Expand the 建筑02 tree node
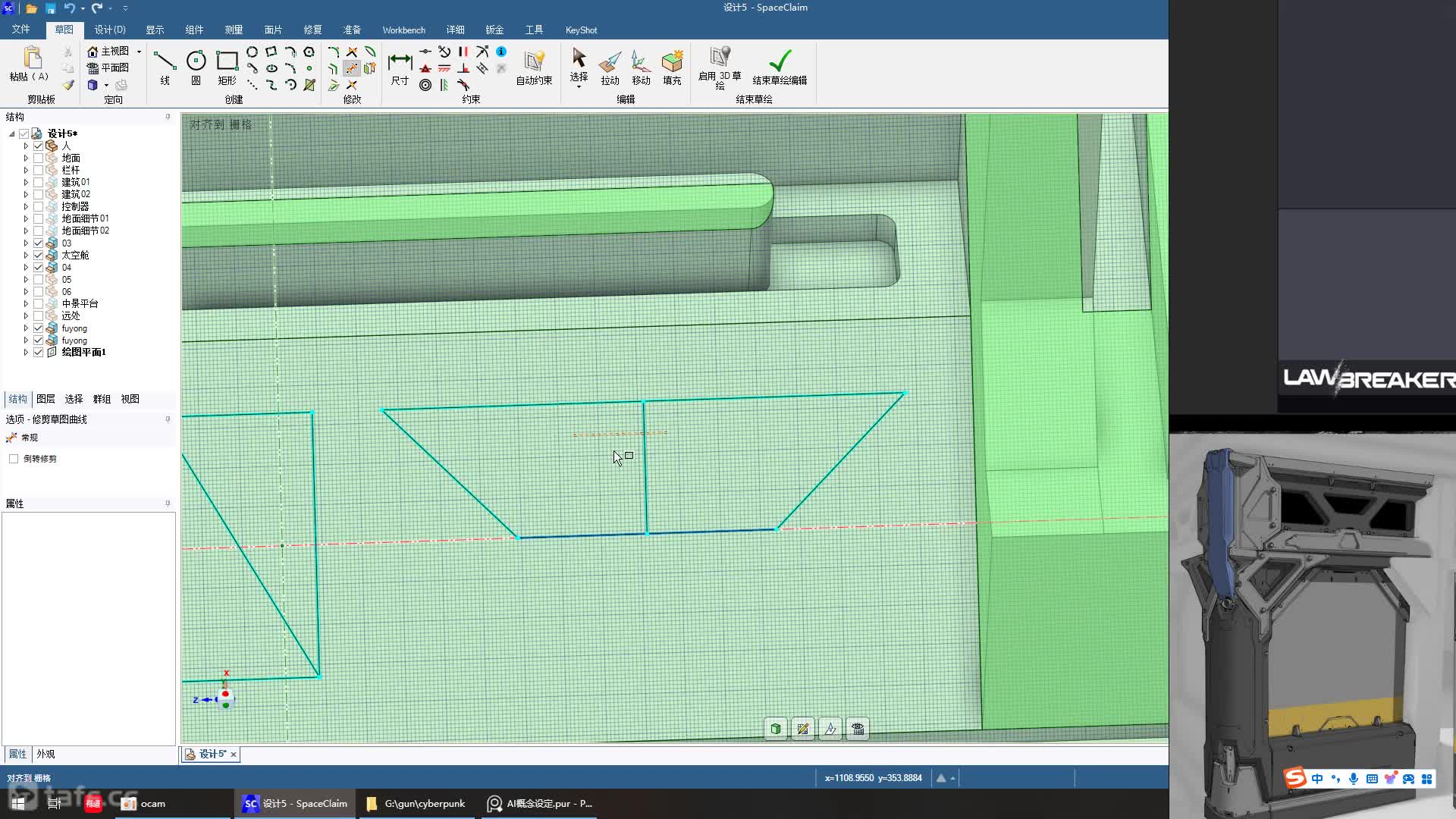1456x819 pixels. pyautogui.click(x=26, y=194)
